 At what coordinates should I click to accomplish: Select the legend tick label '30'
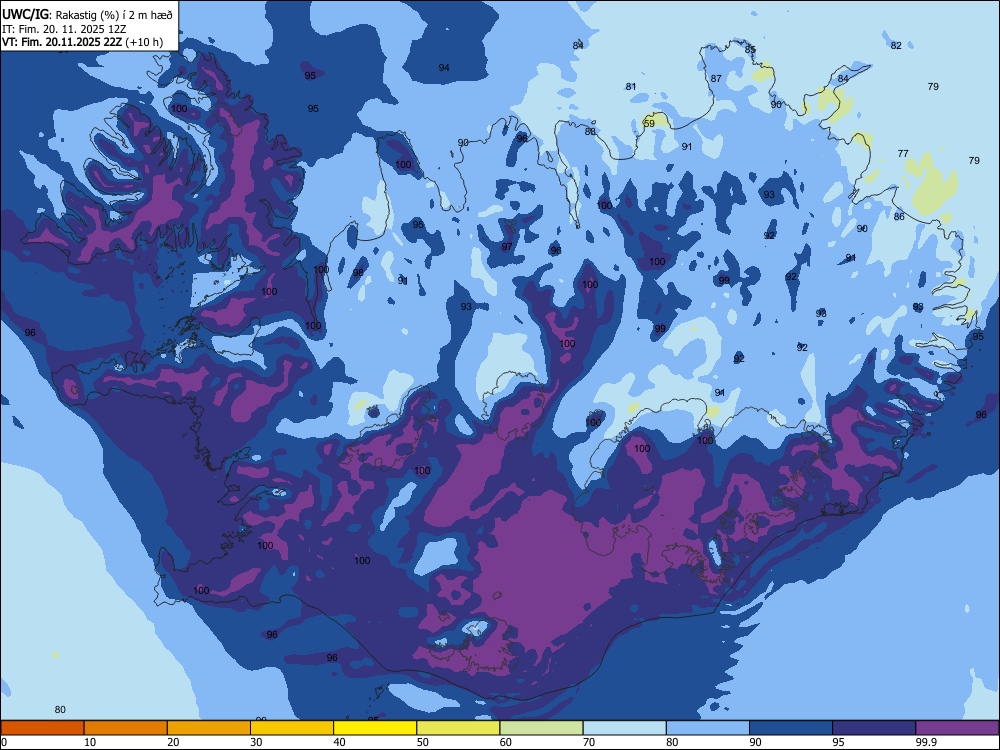click(x=256, y=742)
